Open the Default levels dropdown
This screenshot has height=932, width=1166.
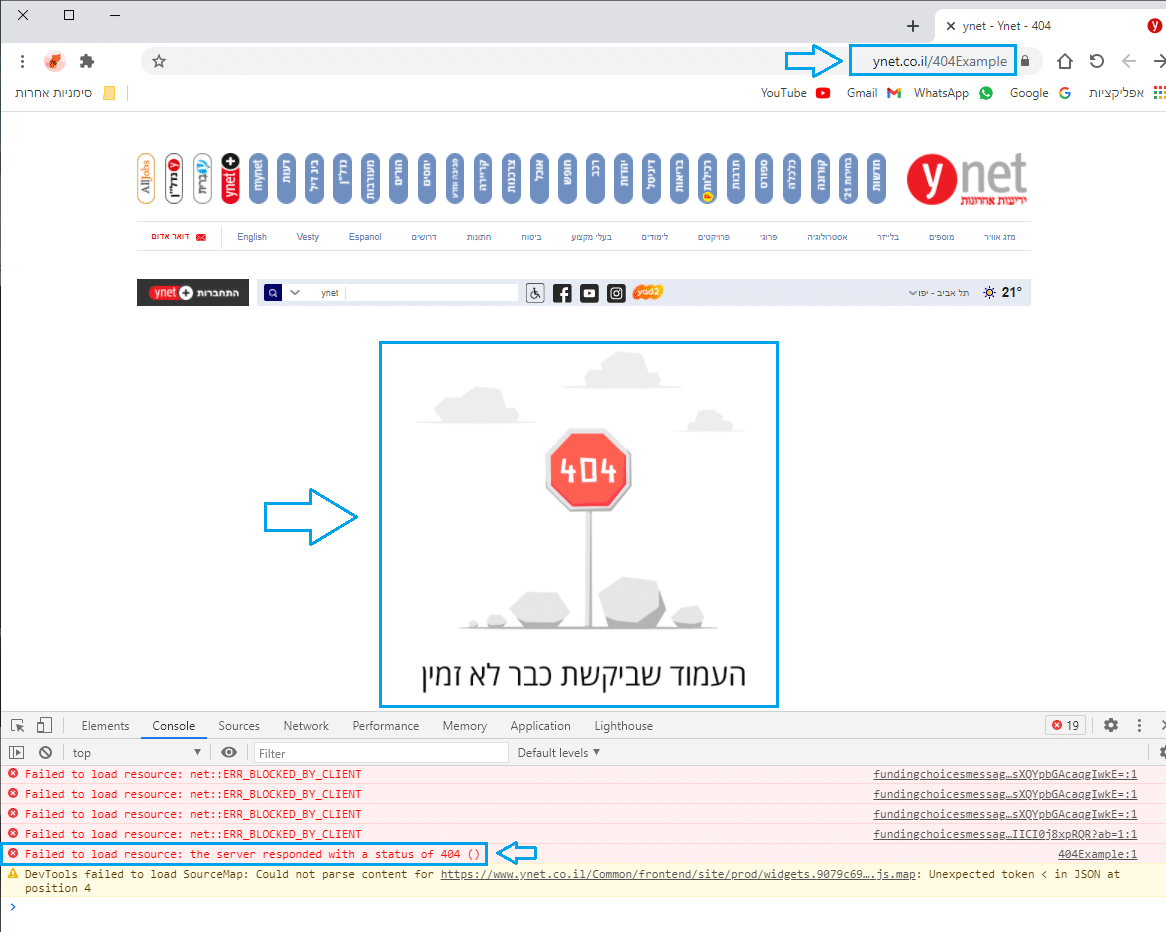(558, 753)
